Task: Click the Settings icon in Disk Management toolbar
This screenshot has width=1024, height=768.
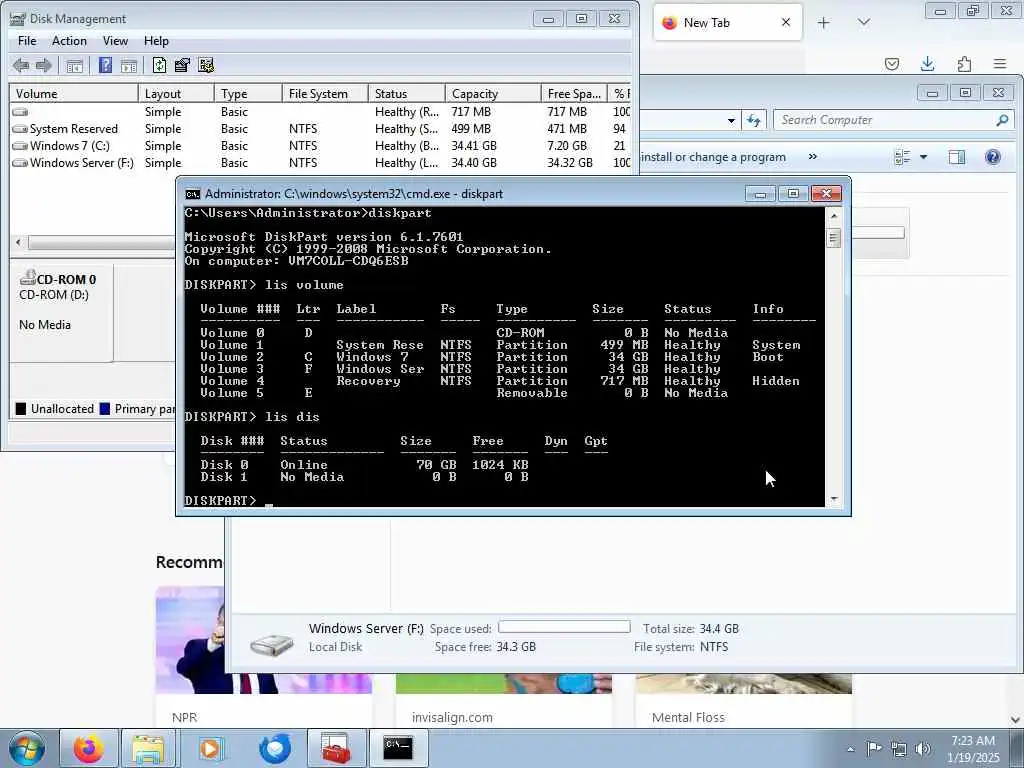Action: point(206,65)
